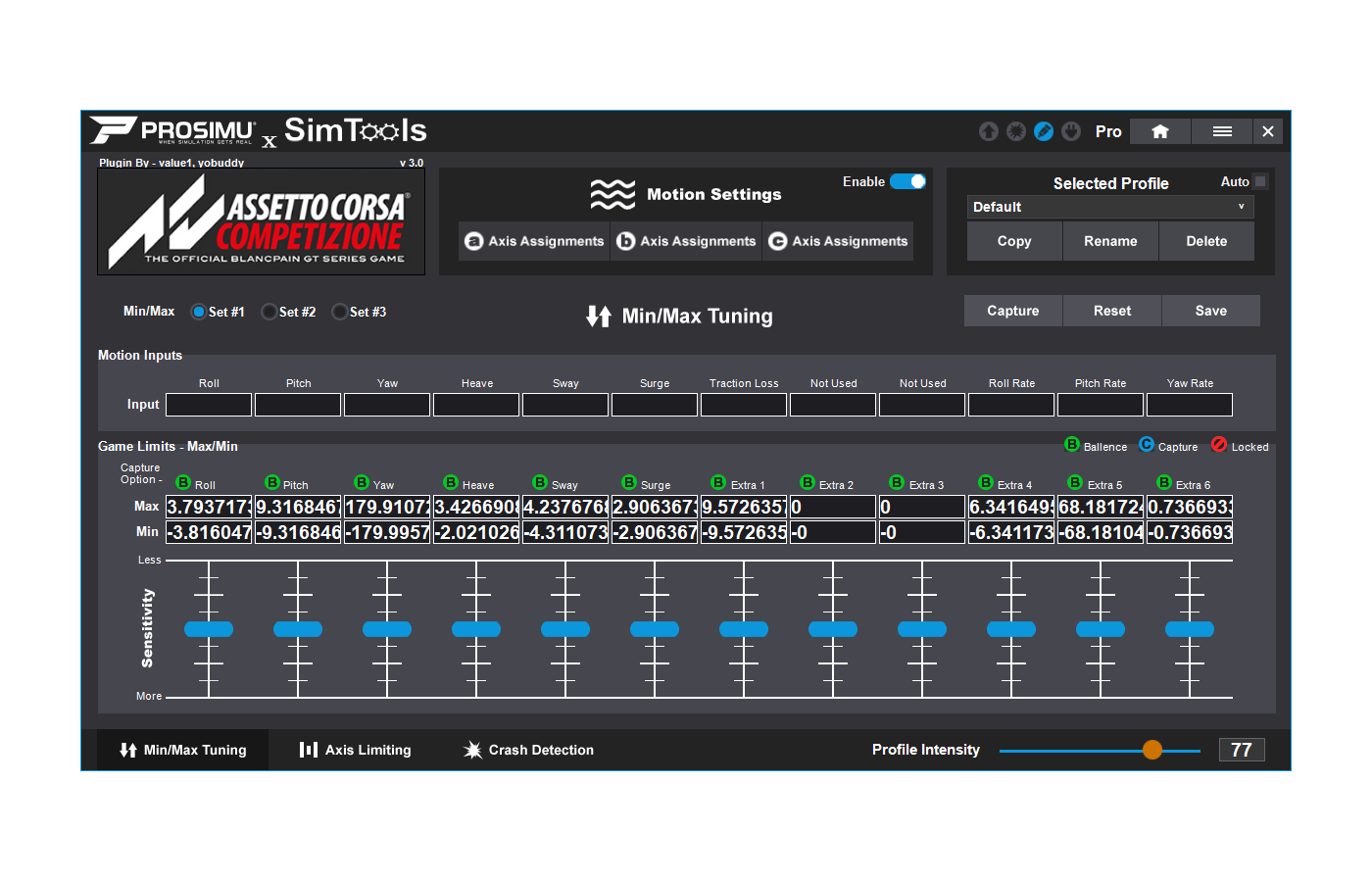Click the Extra 6 capture option icon
The width and height of the screenshot is (1372, 882).
(x=1164, y=482)
